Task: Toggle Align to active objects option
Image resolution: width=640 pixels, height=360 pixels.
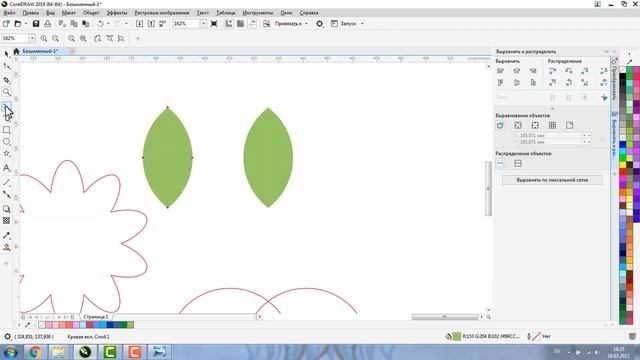Action: [x=500, y=125]
